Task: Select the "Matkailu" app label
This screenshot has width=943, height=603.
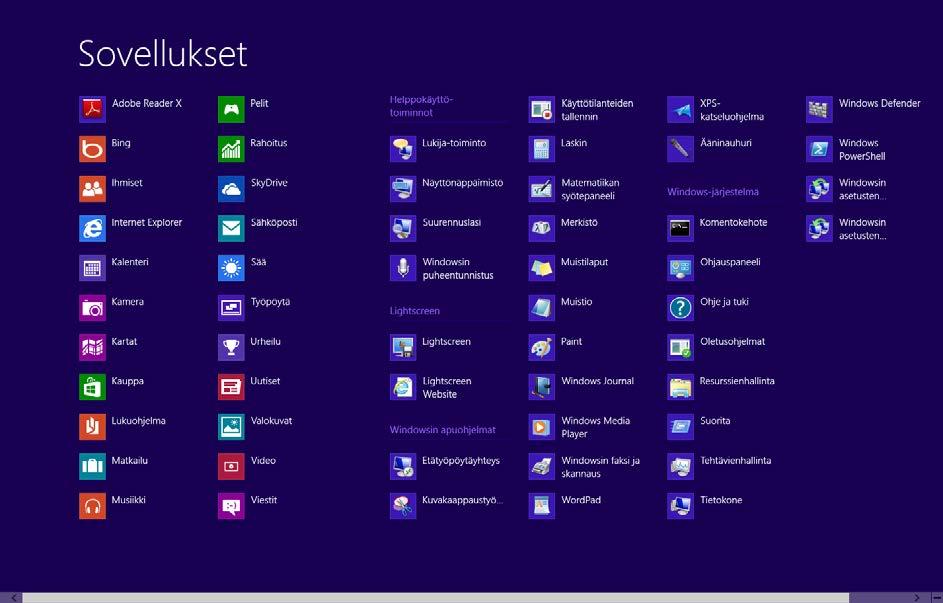Action: [129, 461]
